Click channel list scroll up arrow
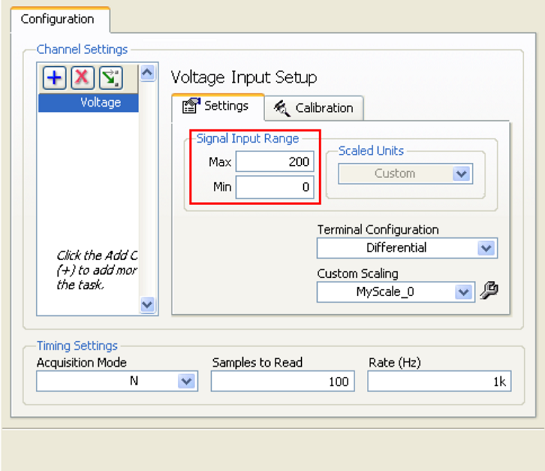 pos(148,73)
